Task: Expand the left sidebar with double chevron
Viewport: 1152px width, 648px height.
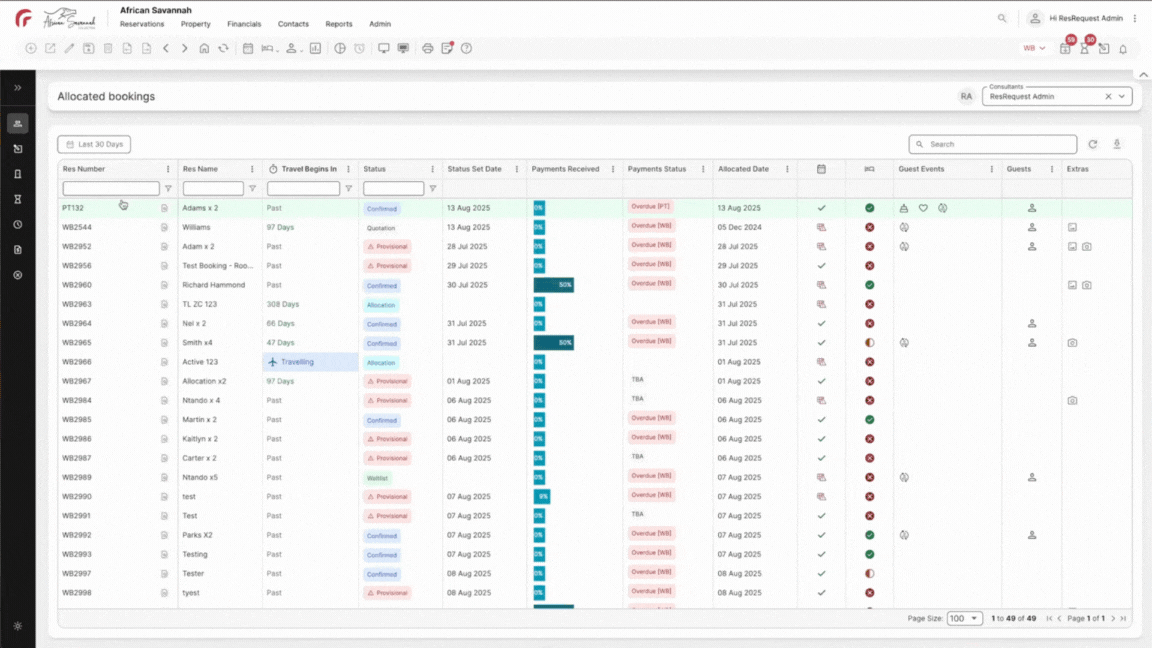Action: coord(18,88)
